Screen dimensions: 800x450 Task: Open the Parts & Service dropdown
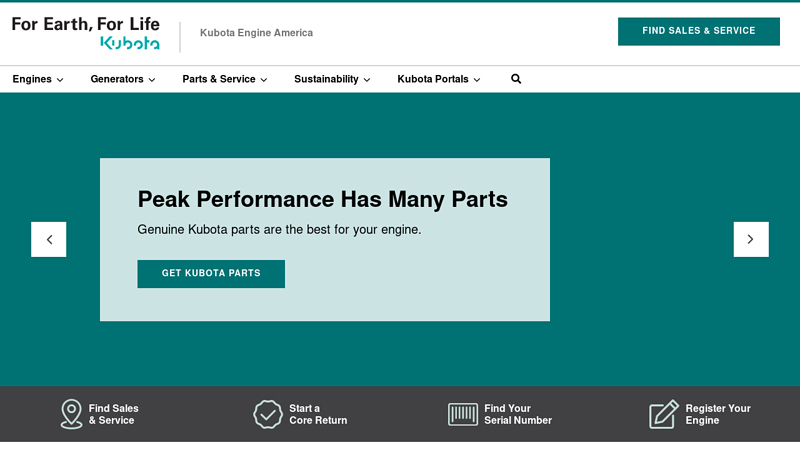tap(224, 79)
